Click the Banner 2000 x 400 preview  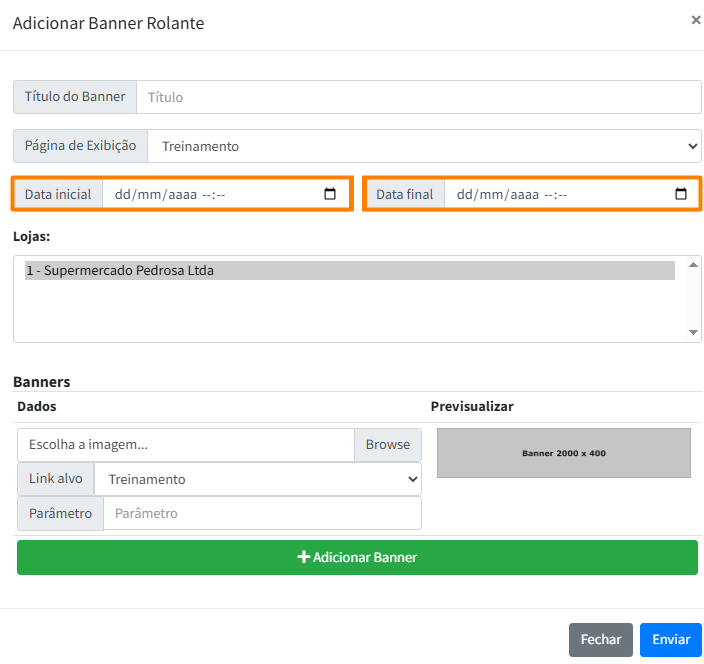pyautogui.click(x=563, y=453)
